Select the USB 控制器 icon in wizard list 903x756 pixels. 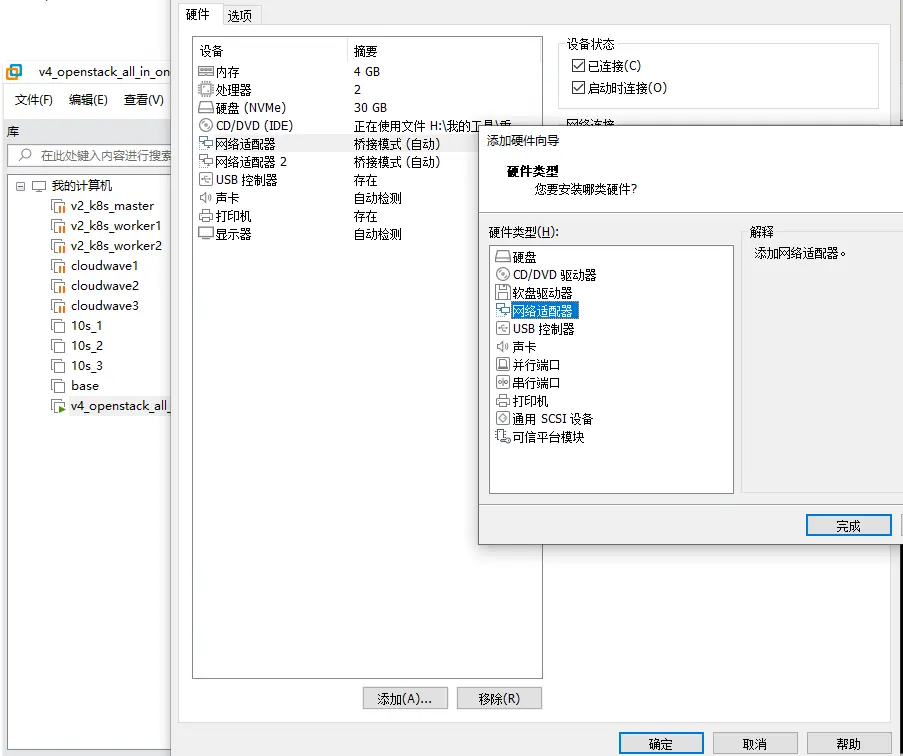click(503, 329)
